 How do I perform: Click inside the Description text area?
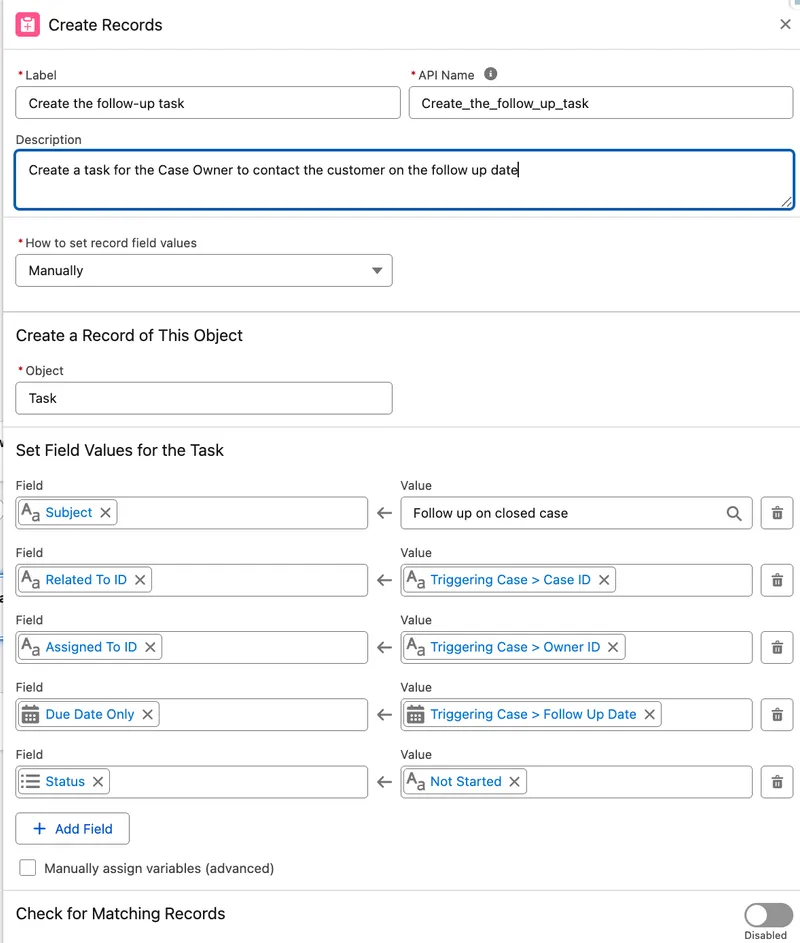[x=404, y=179]
